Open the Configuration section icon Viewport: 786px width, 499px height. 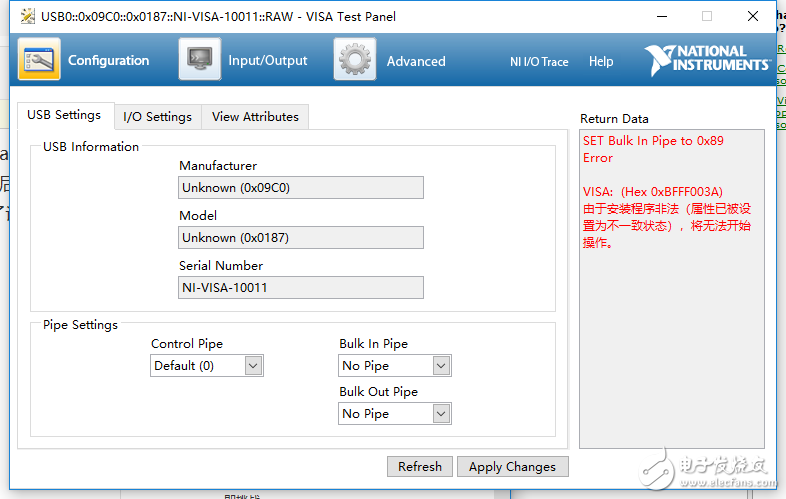(39, 59)
